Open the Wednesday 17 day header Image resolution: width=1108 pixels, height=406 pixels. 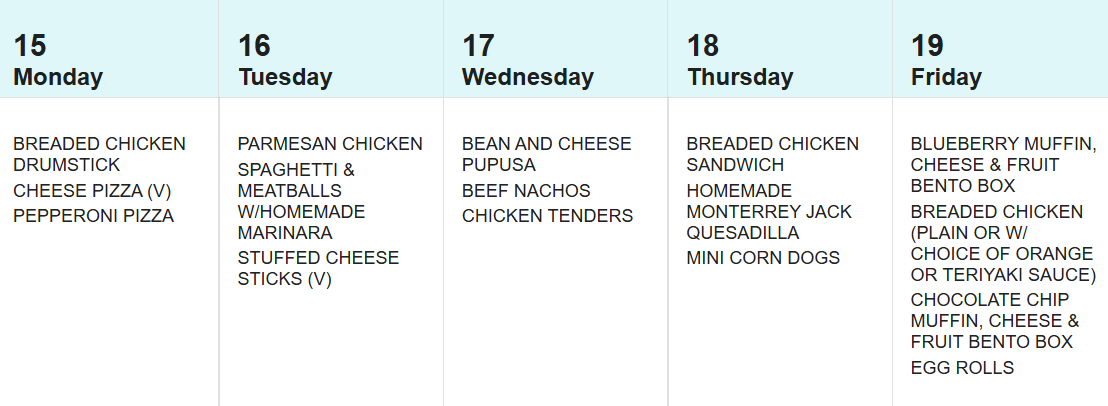pyautogui.click(x=527, y=61)
